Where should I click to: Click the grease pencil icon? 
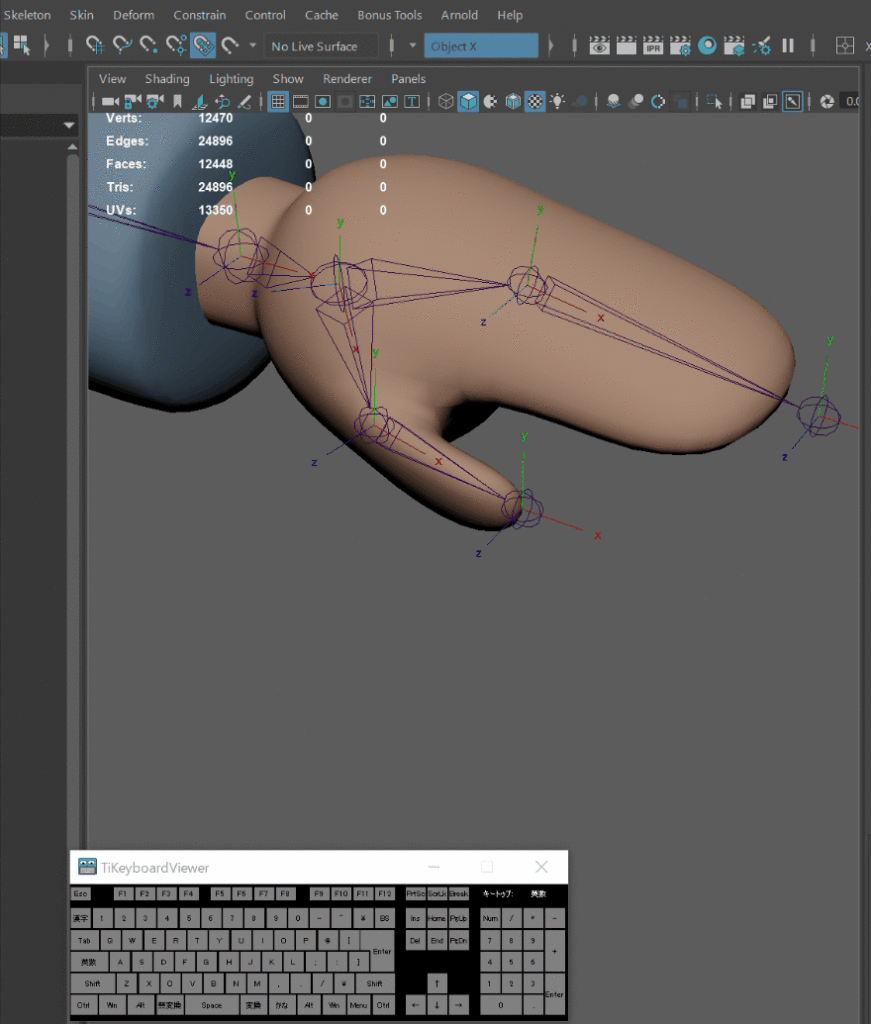point(244,101)
